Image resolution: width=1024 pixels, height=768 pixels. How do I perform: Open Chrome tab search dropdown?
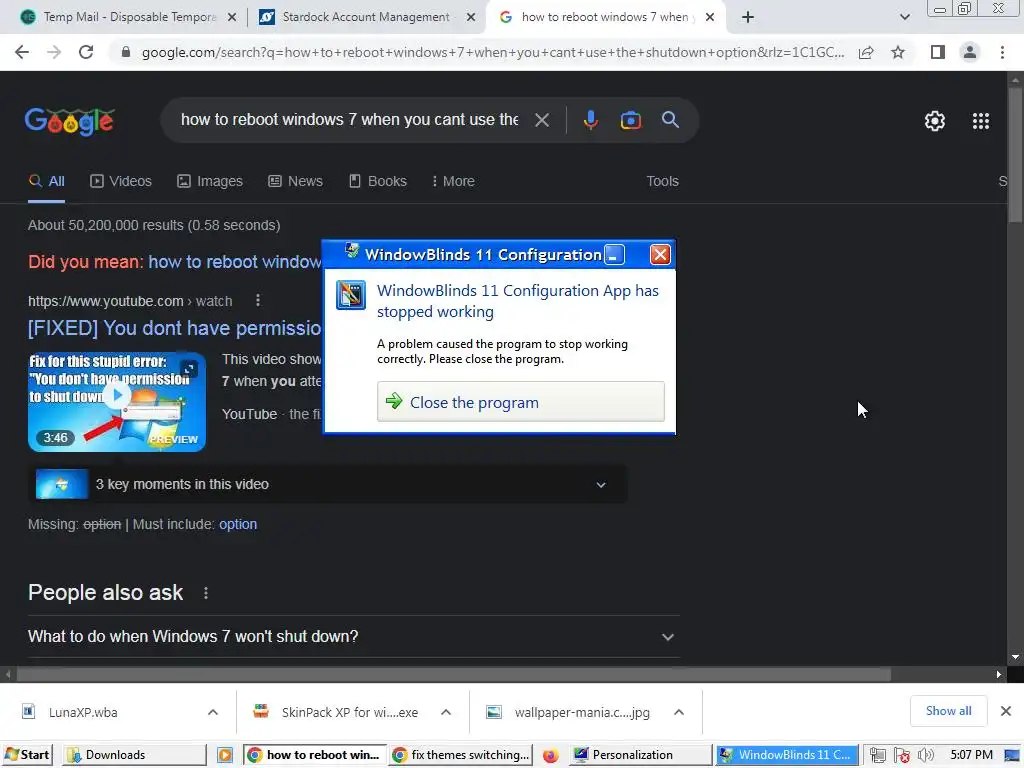coord(904,18)
